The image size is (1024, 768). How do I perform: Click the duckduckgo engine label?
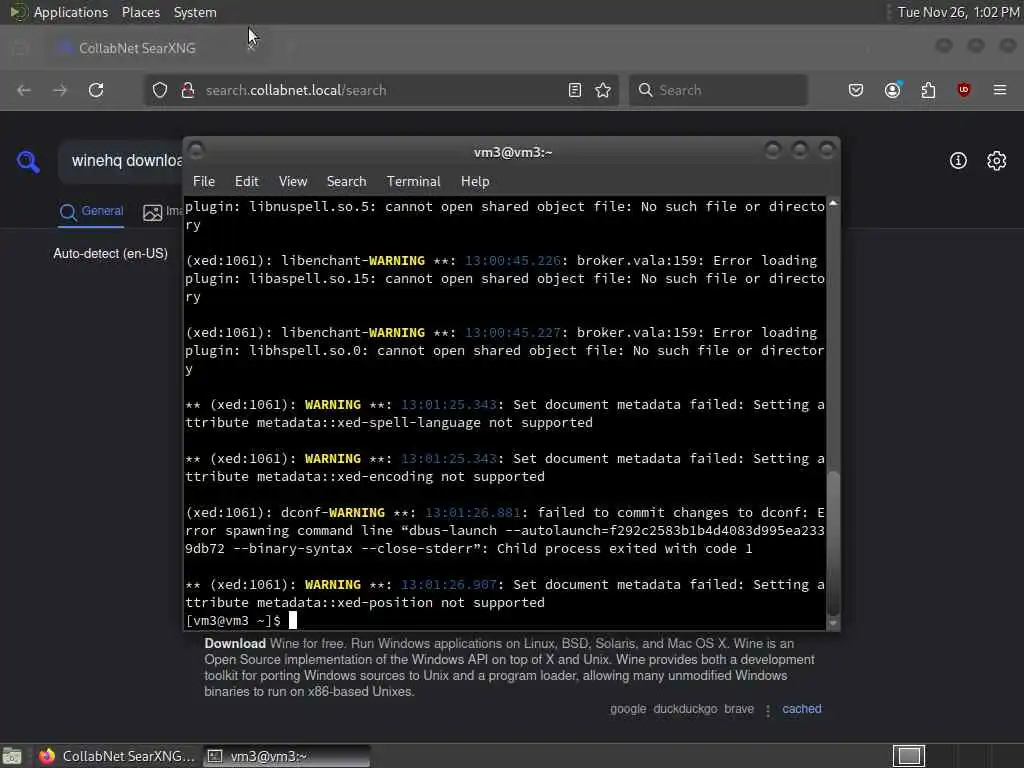(685, 709)
